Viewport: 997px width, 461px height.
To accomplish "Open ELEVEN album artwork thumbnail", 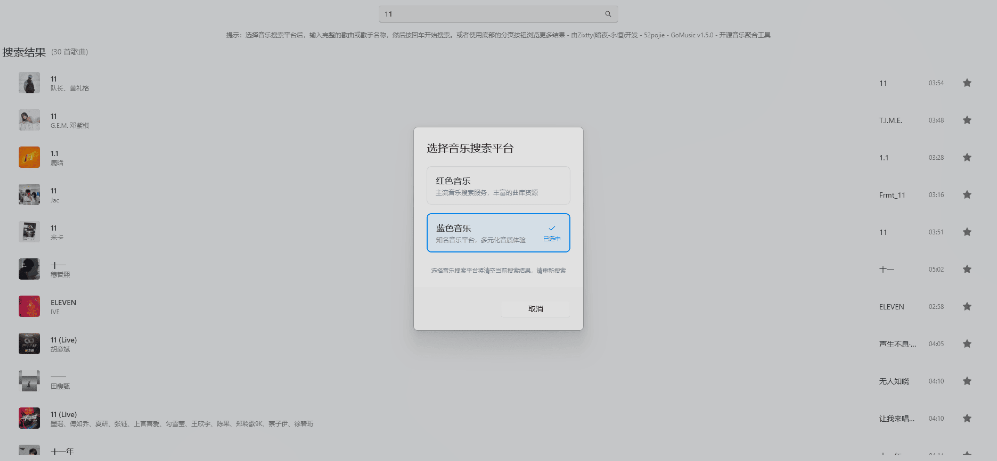I will click(x=29, y=306).
